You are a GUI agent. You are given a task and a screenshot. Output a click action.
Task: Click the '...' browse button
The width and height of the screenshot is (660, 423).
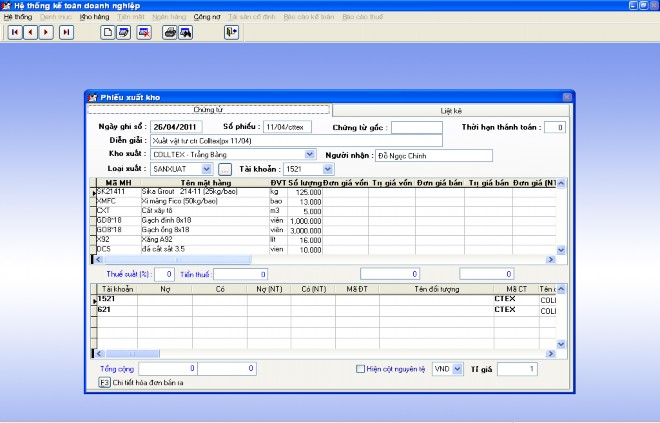[x=225, y=169]
